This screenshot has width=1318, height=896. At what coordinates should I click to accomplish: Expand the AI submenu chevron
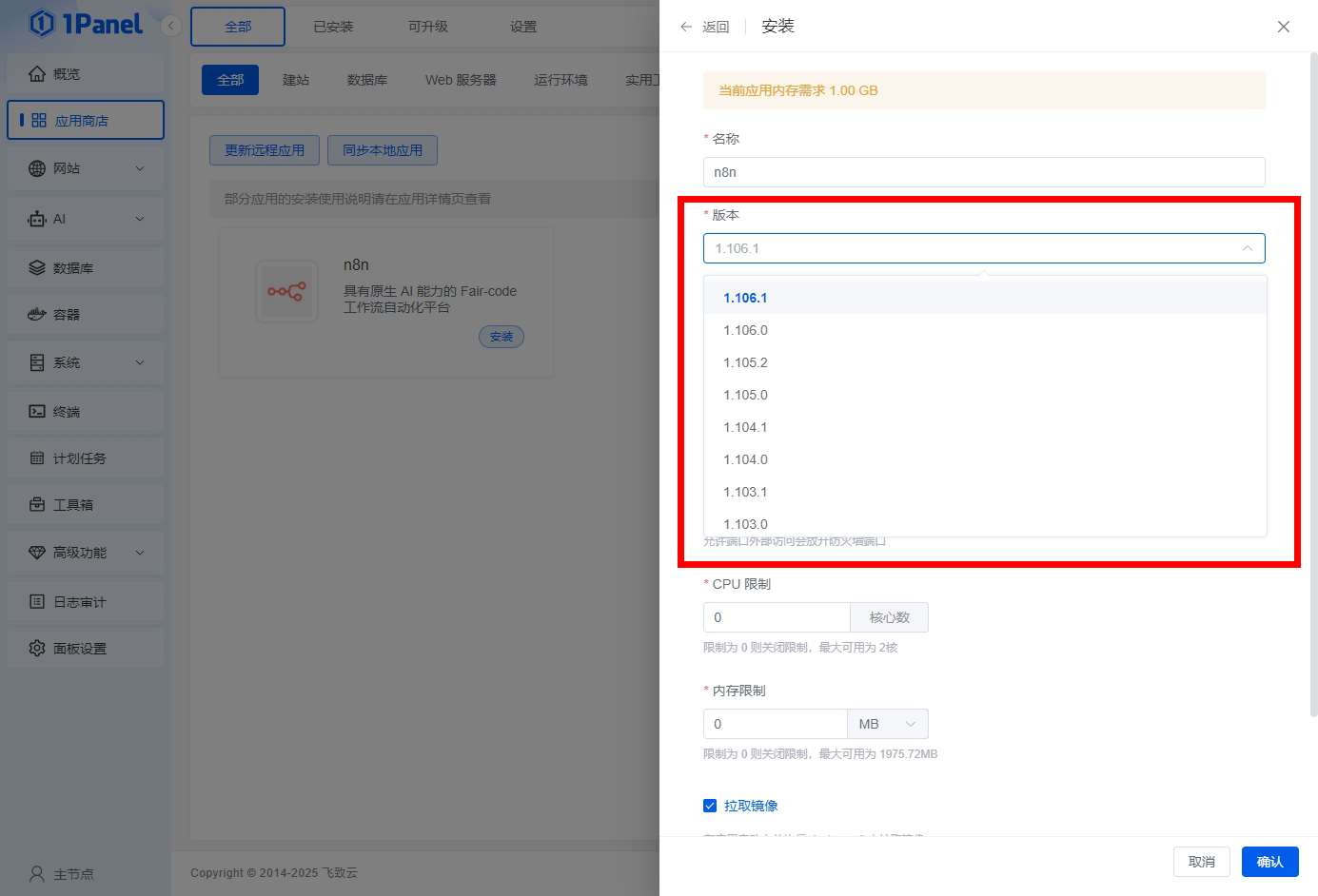point(140,219)
